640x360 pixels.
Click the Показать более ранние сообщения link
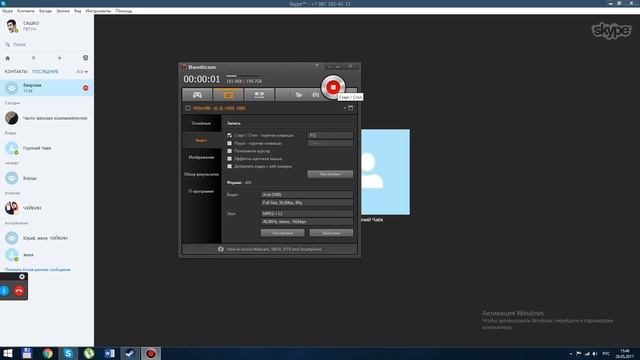(x=38, y=270)
